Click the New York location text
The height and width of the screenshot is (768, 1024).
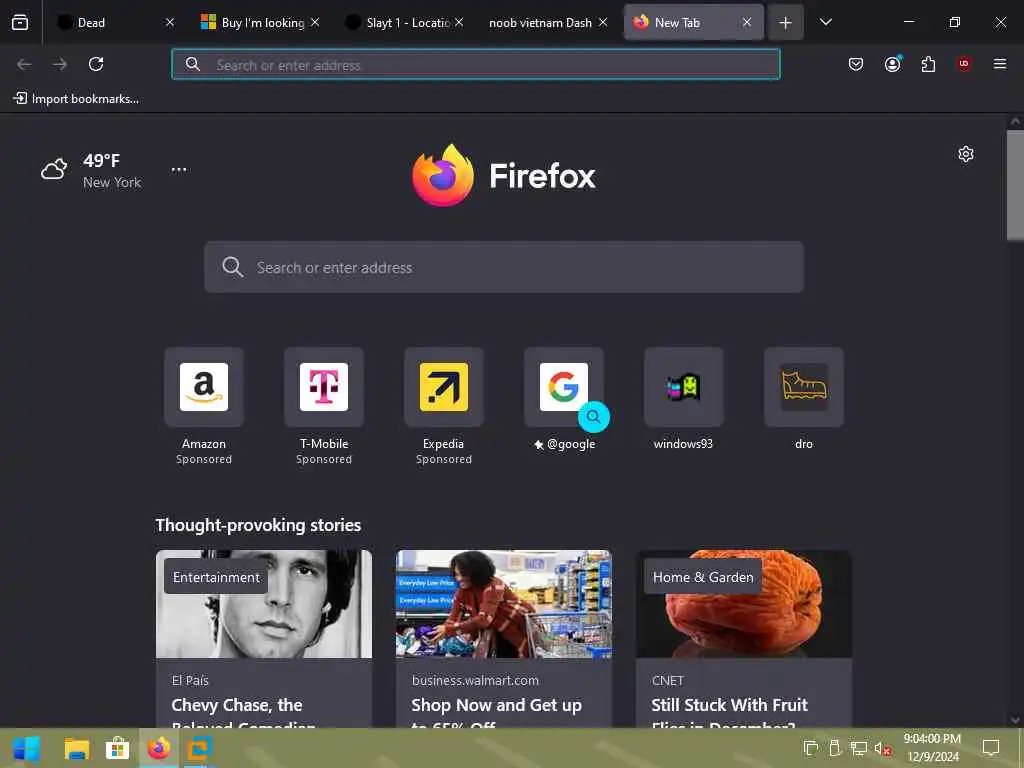click(112, 183)
